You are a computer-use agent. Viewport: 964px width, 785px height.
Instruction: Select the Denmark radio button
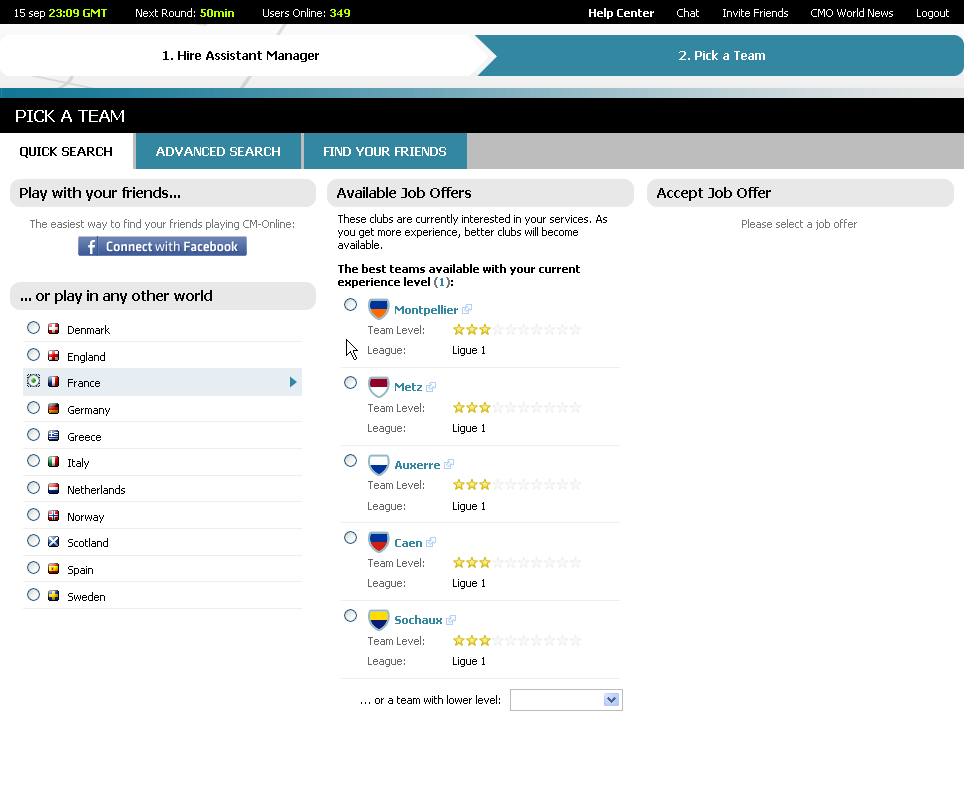click(x=33, y=327)
